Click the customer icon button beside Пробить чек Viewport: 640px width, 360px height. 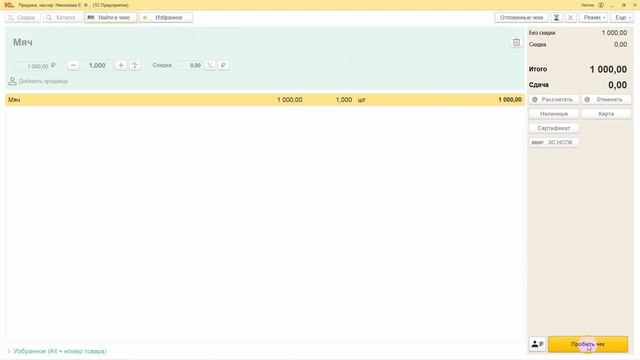537,344
